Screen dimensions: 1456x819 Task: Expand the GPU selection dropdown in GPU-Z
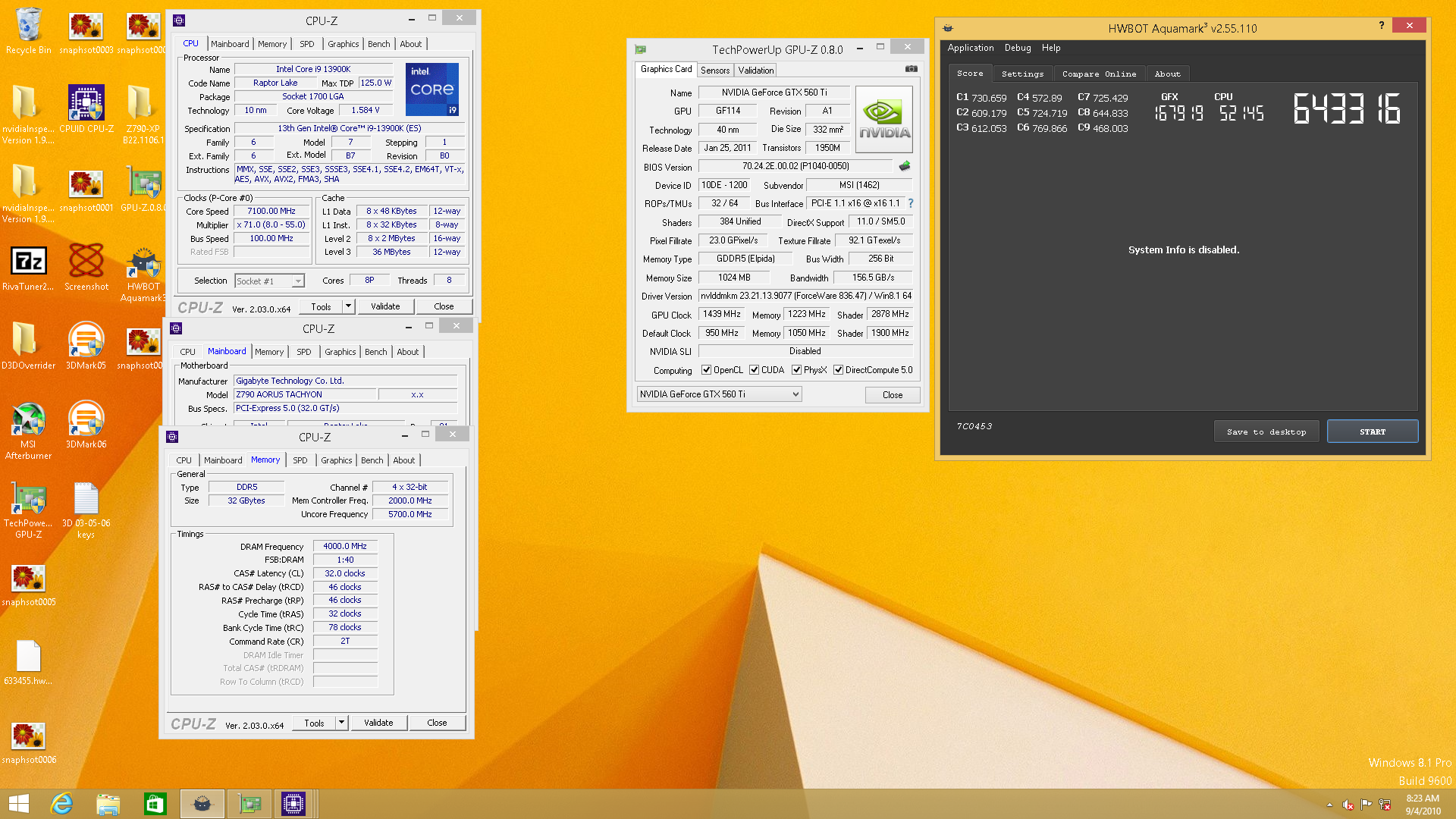(x=719, y=394)
